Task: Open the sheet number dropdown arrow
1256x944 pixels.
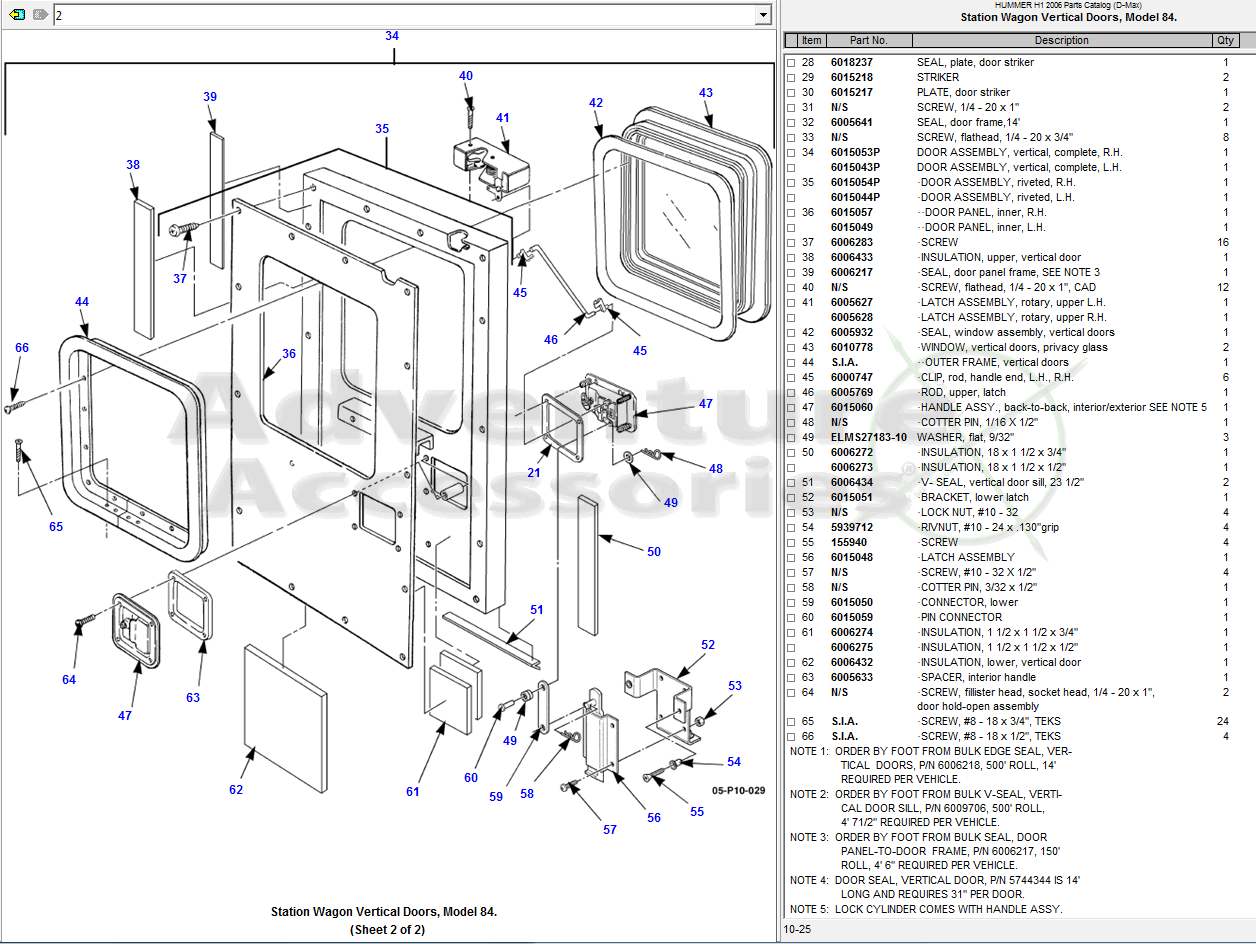Action: pyautogui.click(x=763, y=15)
